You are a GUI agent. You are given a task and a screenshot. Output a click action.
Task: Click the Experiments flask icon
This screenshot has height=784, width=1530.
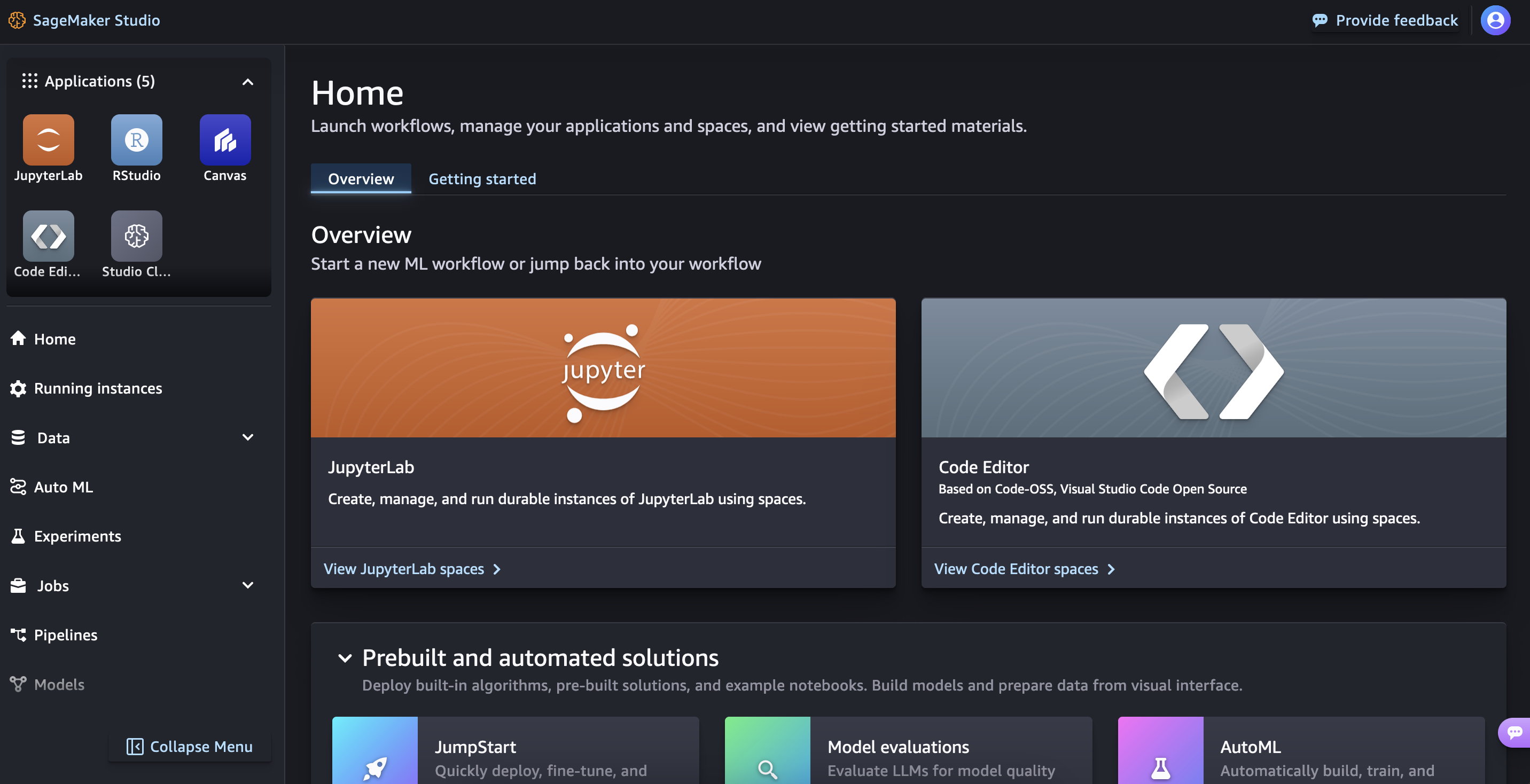click(x=18, y=536)
